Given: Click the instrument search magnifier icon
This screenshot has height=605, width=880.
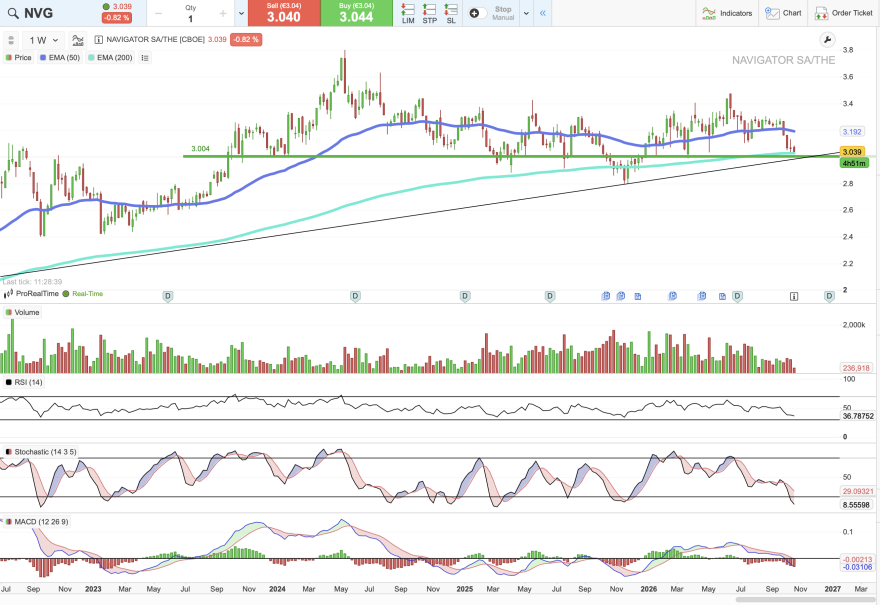Looking at the screenshot, I should point(12,13).
